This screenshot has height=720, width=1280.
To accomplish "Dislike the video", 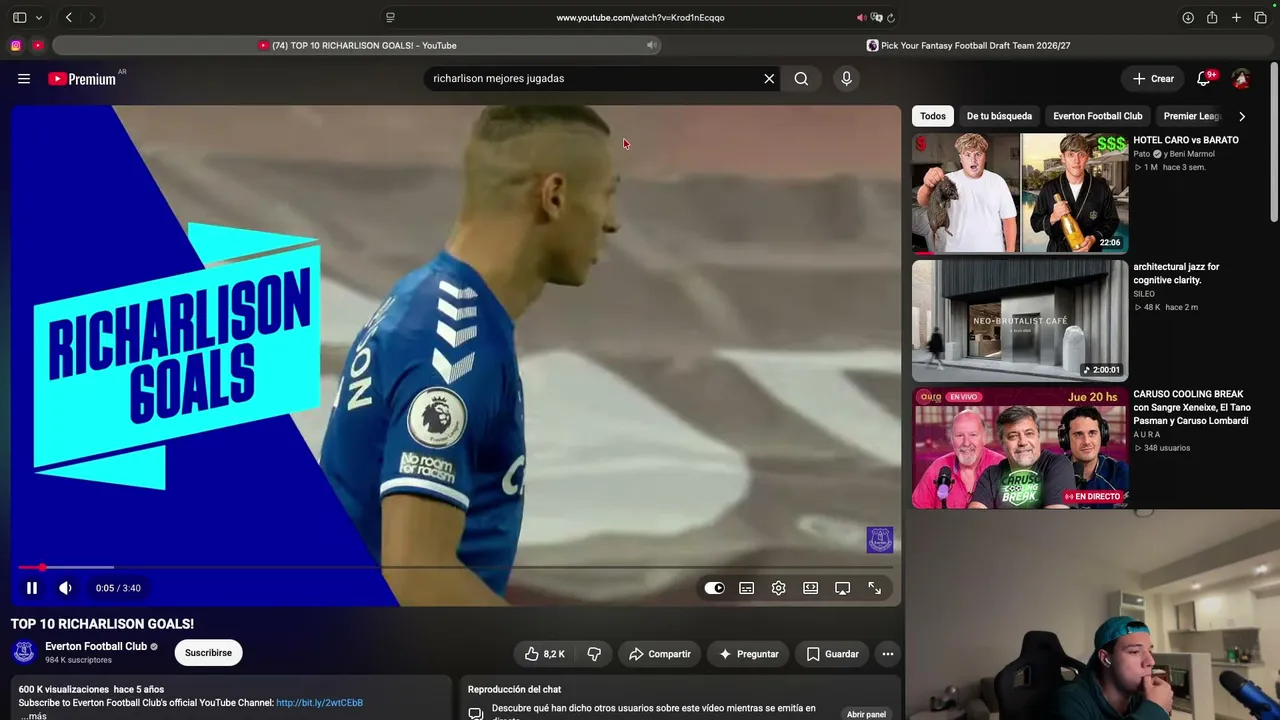I will 594,654.
